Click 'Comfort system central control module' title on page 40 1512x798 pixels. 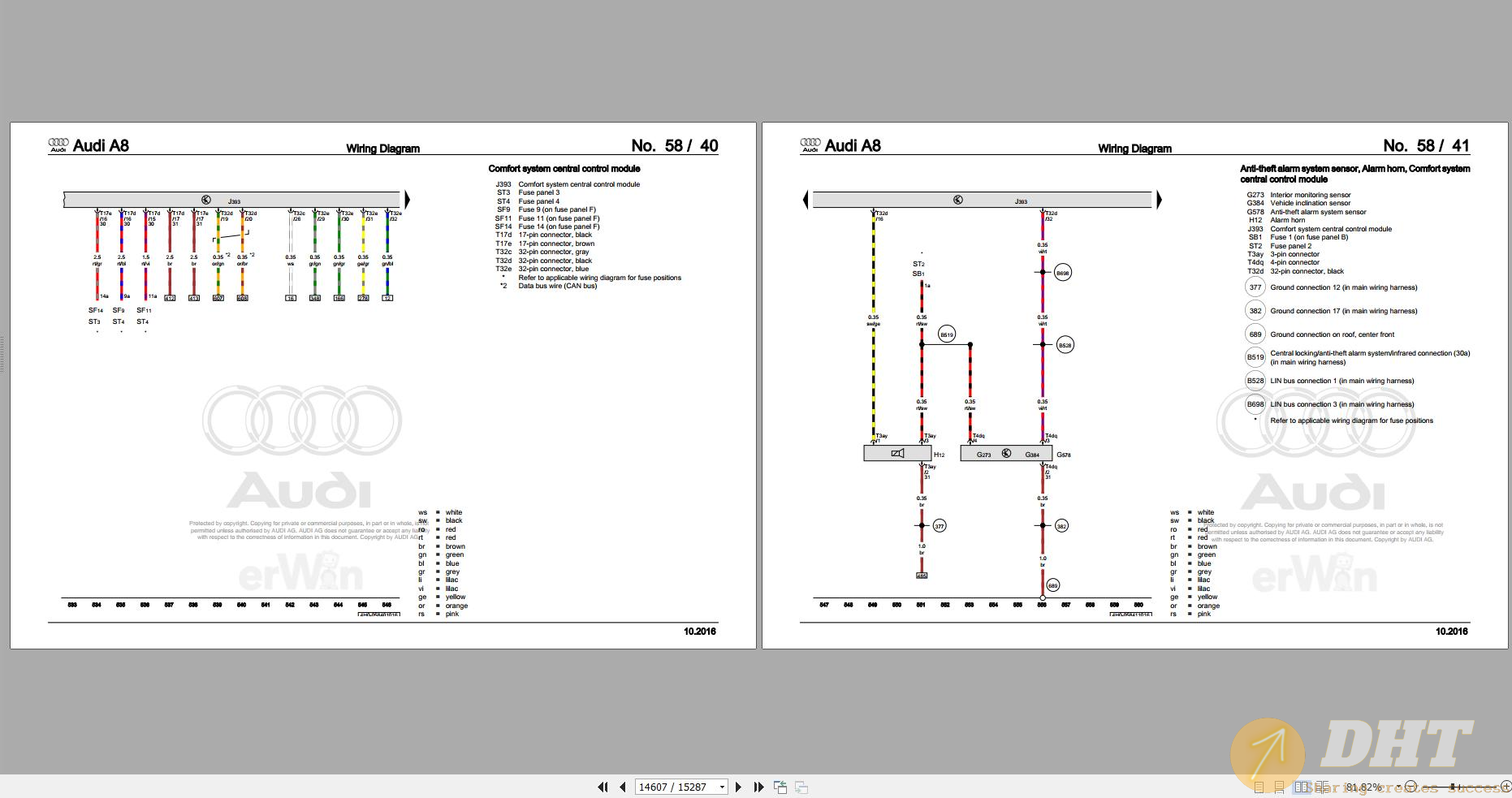click(564, 169)
